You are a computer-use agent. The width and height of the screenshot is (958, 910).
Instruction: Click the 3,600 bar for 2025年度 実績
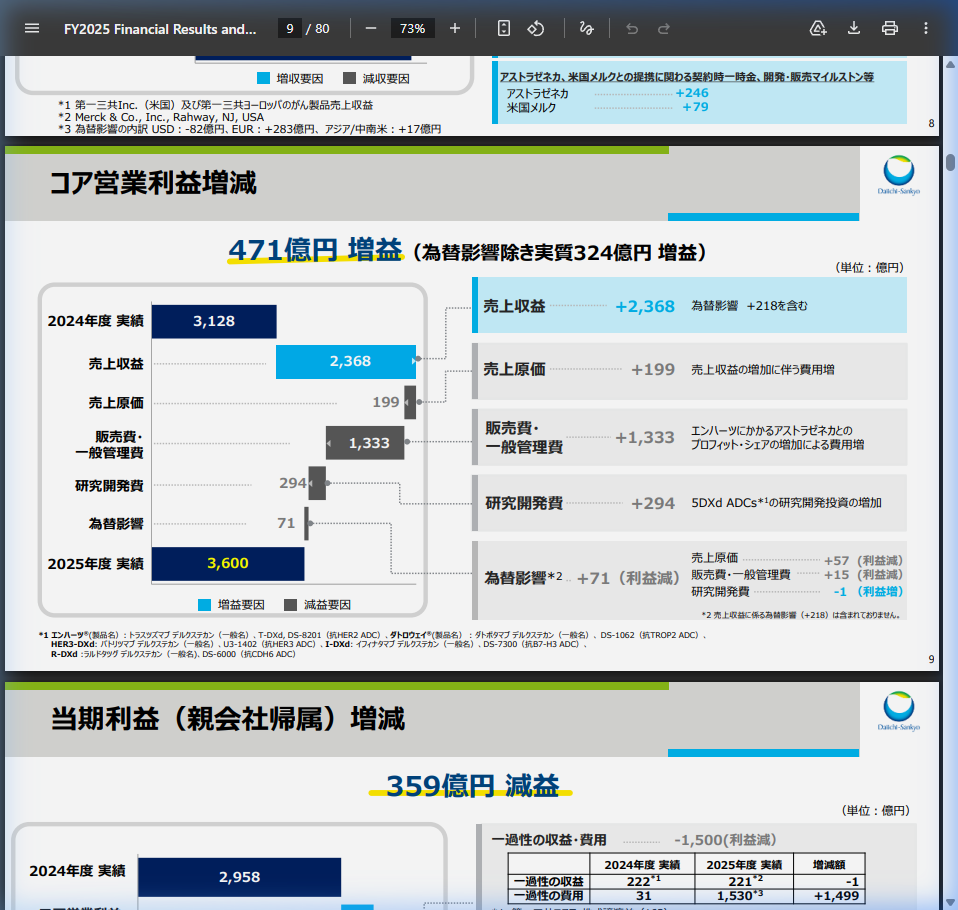click(228, 563)
